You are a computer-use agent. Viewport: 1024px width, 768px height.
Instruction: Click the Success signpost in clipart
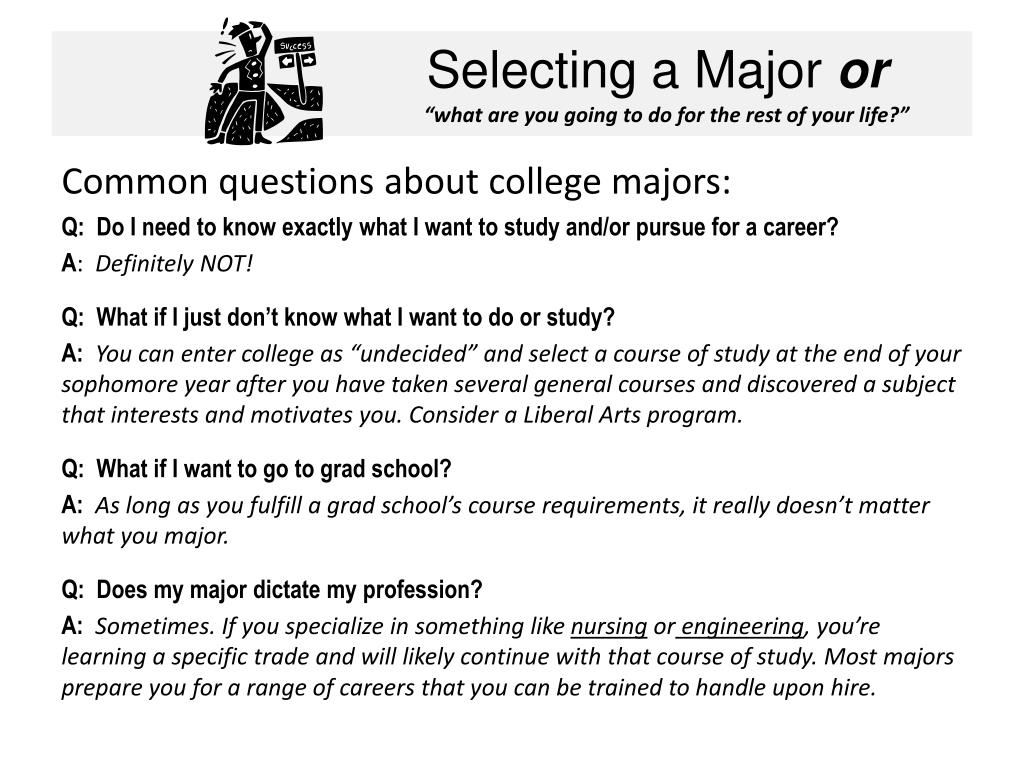pos(298,65)
